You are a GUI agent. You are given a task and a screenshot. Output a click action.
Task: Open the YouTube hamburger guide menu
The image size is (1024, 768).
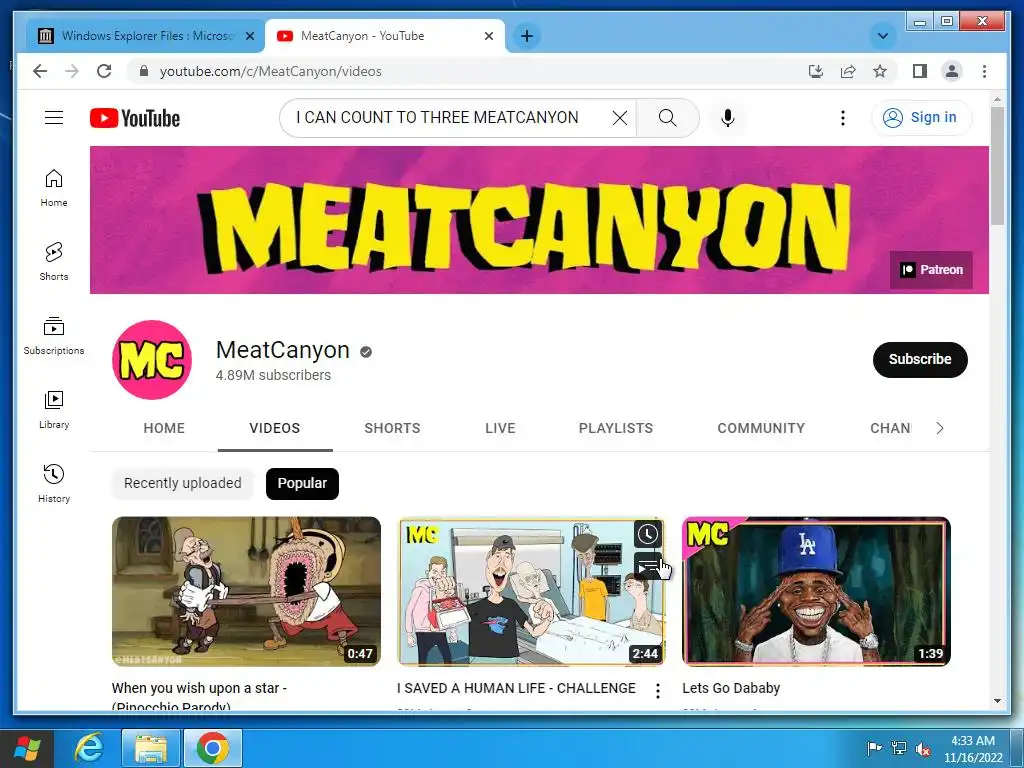(54, 118)
